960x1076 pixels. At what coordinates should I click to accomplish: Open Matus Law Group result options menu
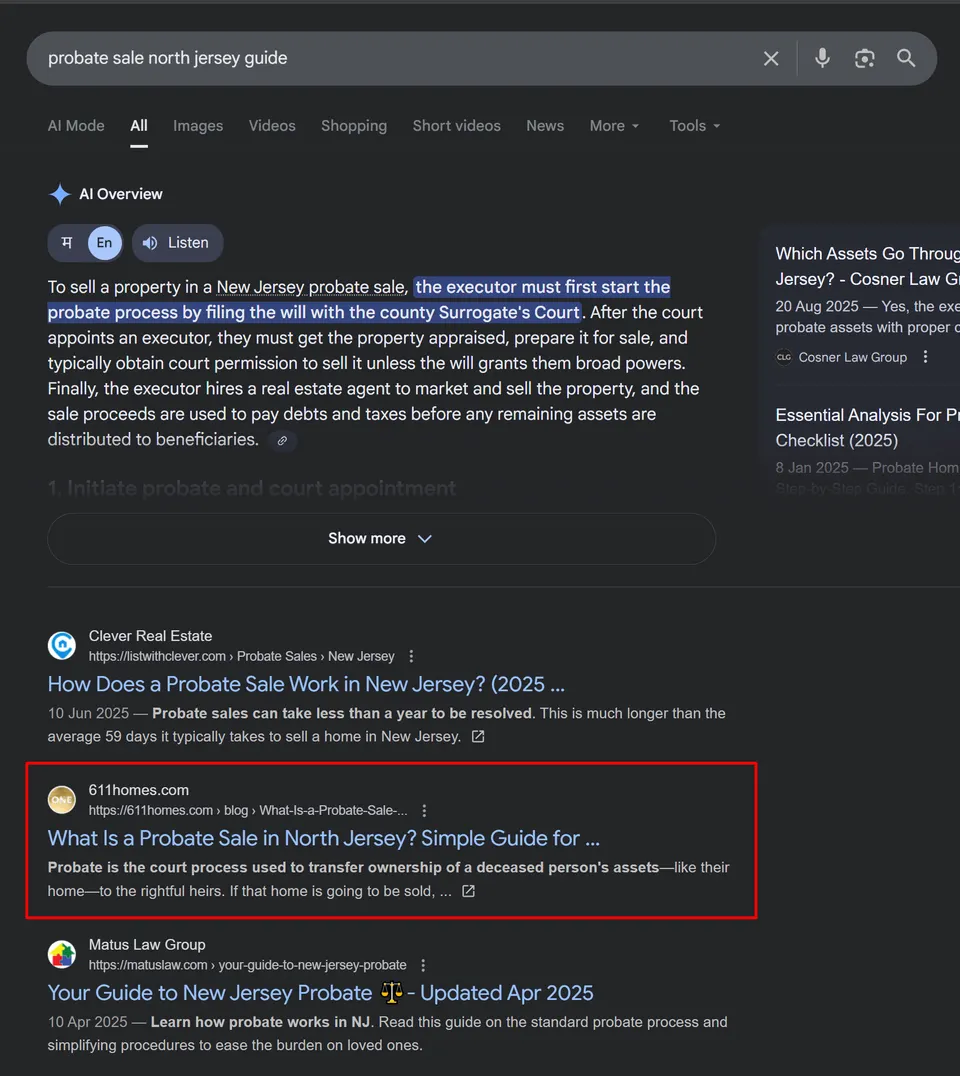click(x=423, y=966)
